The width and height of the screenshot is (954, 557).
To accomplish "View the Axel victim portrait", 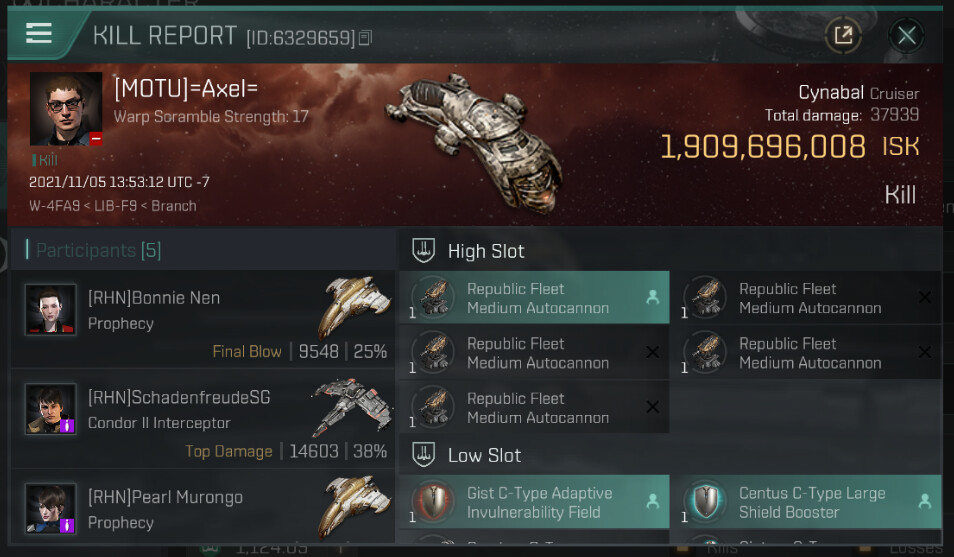I will 66,108.
